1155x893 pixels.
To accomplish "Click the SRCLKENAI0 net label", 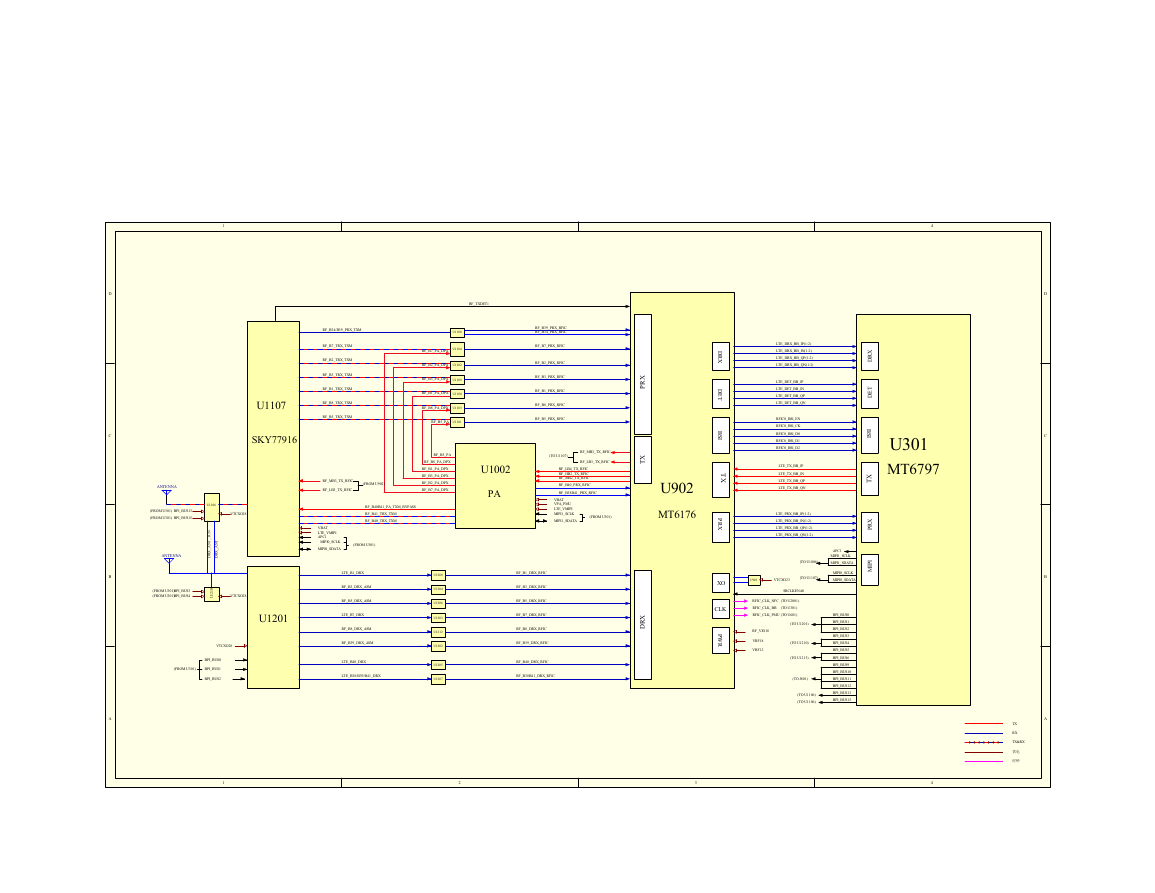I will point(793,591).
